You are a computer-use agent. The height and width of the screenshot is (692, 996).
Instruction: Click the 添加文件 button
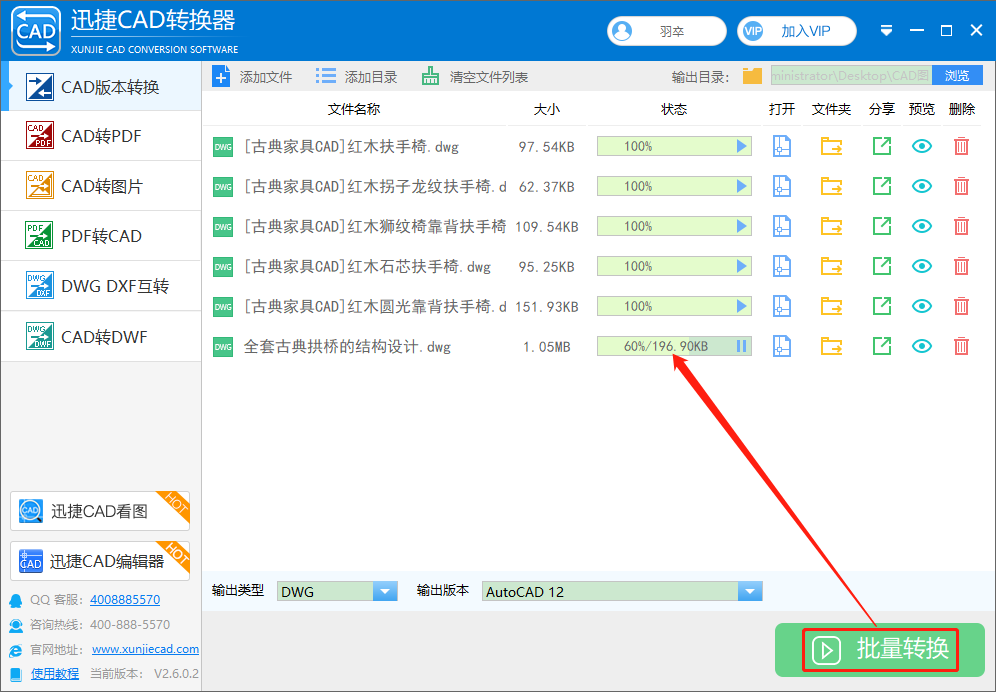(x=252, y=77)
